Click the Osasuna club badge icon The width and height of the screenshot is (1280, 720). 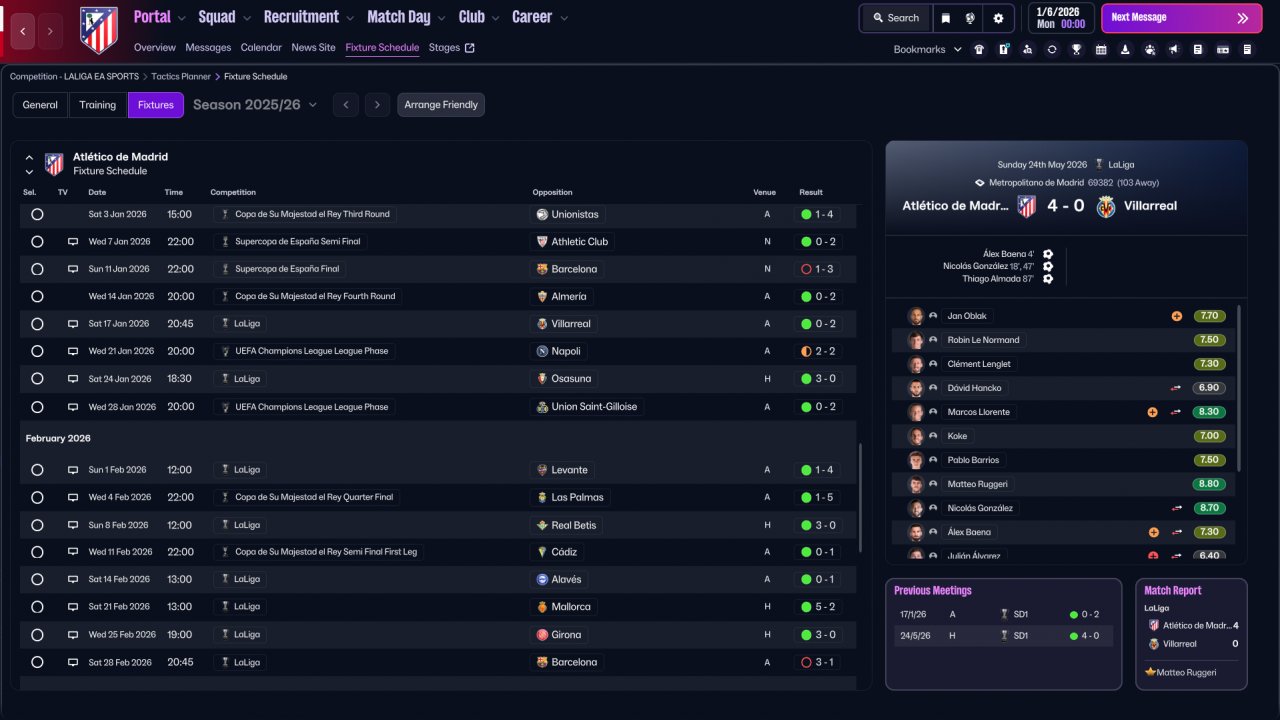542,379
